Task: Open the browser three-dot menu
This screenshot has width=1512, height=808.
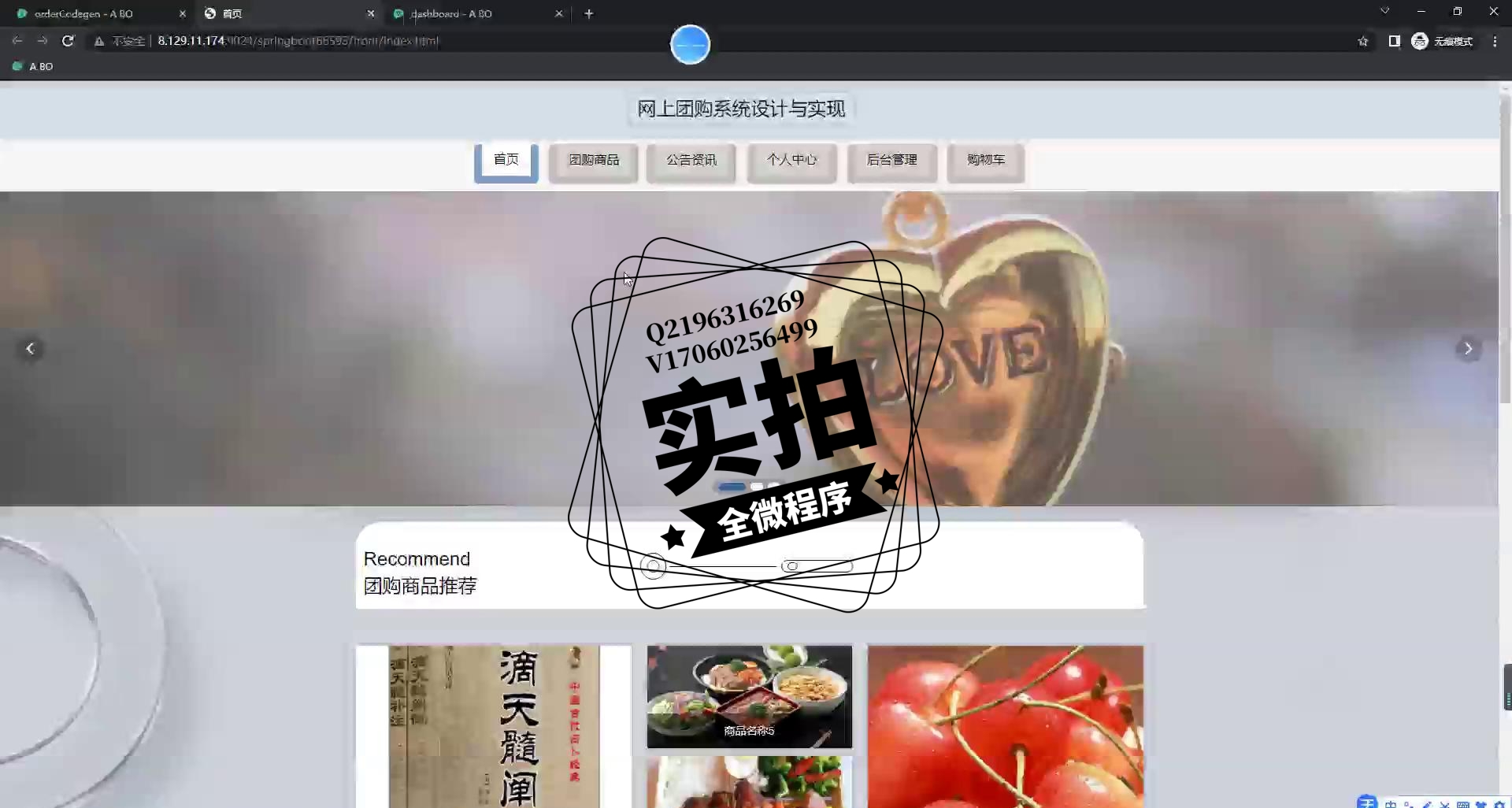Action: point(1495,41)
